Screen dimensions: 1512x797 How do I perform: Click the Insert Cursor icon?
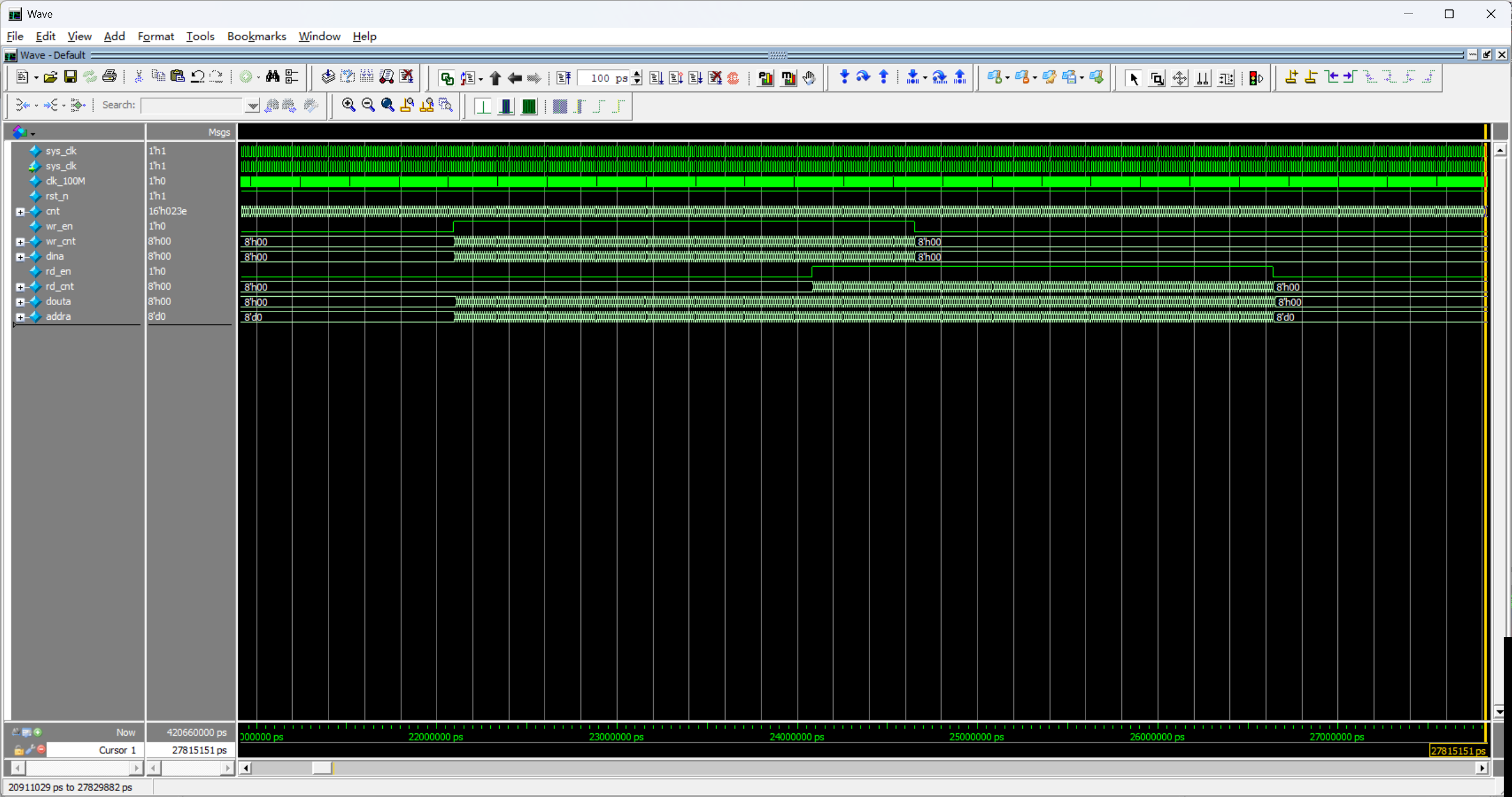point(1291,77)
